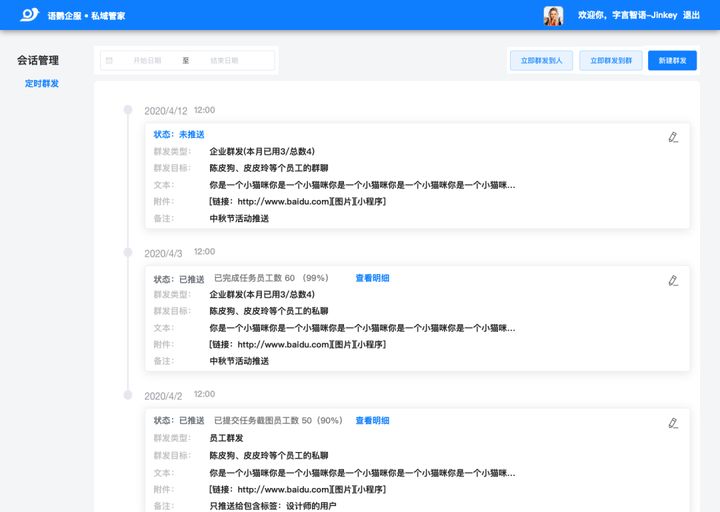This screenshot has width=720, height=512.
Task: Click the 立即群发到人 button
Action: pos(541,61)
